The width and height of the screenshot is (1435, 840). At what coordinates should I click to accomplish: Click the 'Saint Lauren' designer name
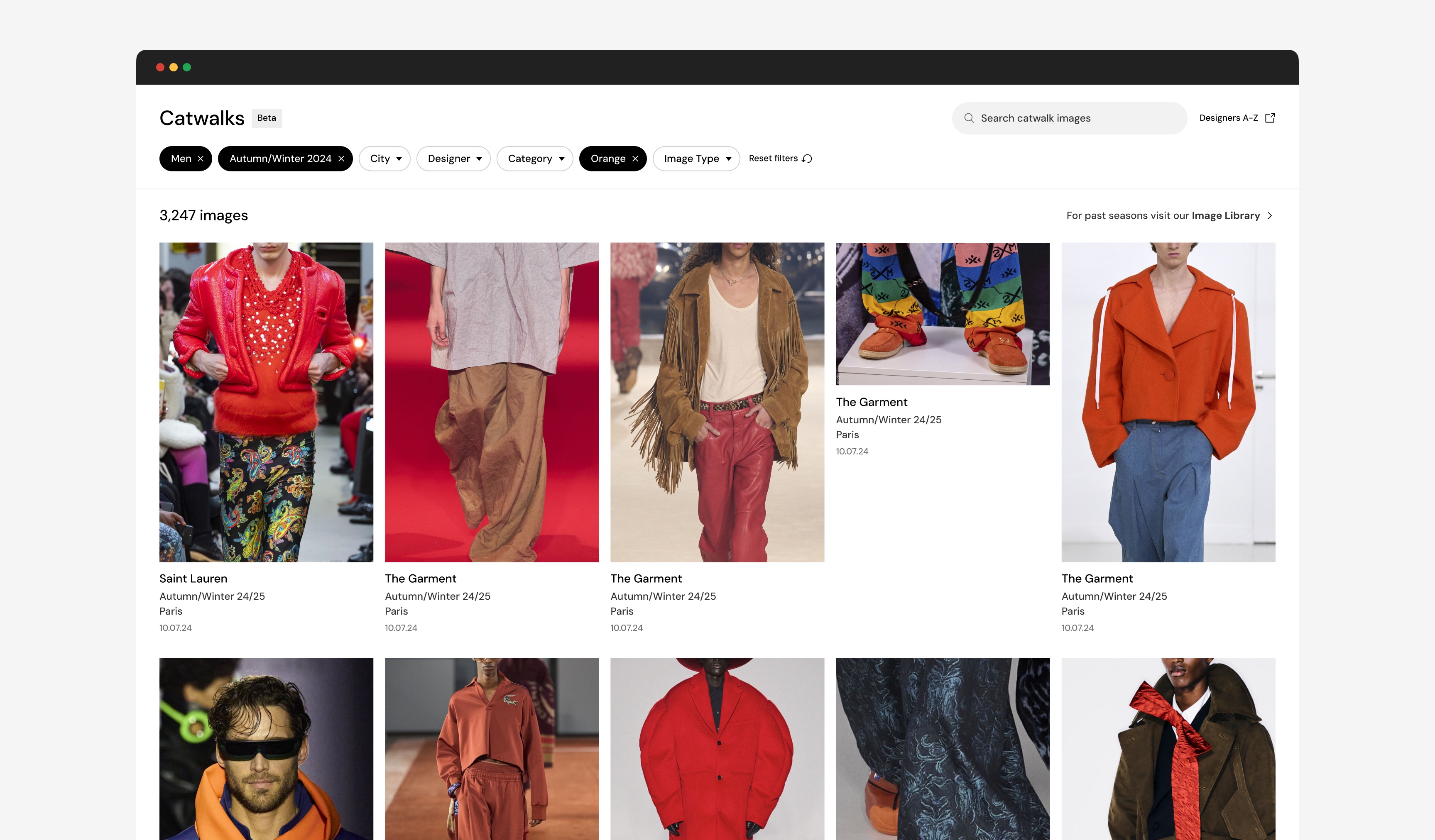click(x=193, y=579)
